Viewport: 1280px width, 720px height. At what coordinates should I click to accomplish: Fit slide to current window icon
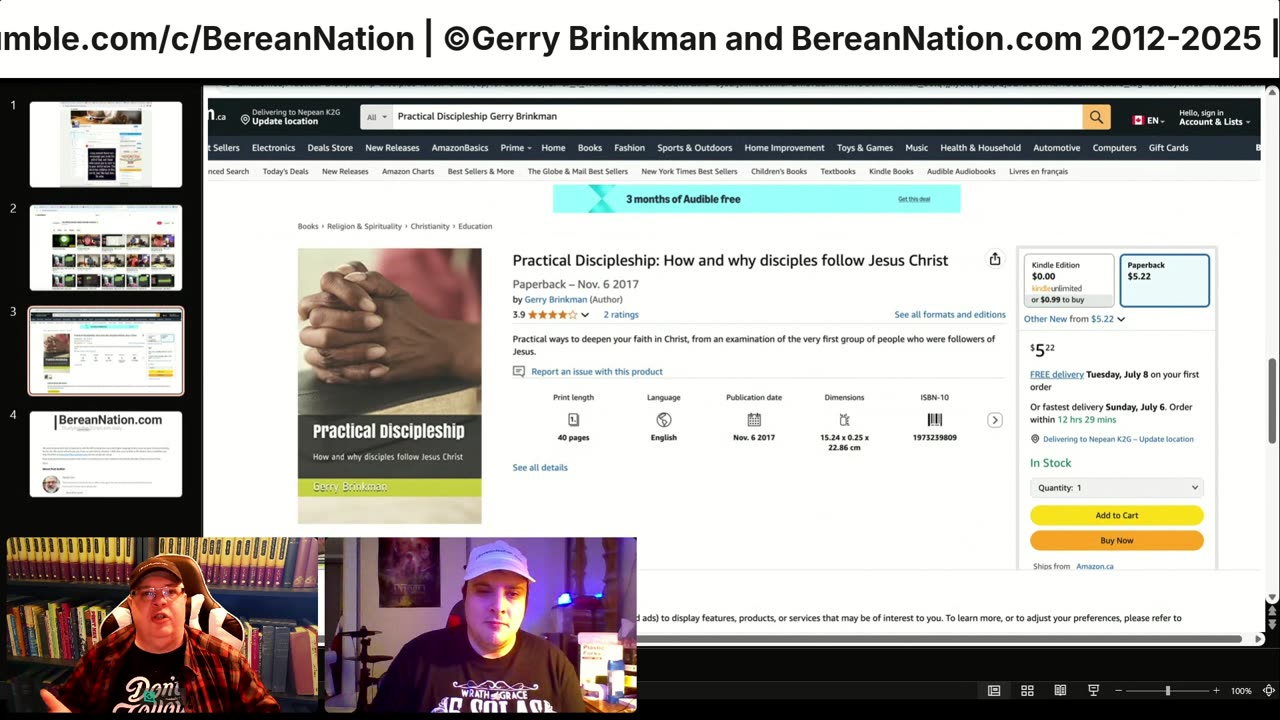click(x=1269, y=691)
